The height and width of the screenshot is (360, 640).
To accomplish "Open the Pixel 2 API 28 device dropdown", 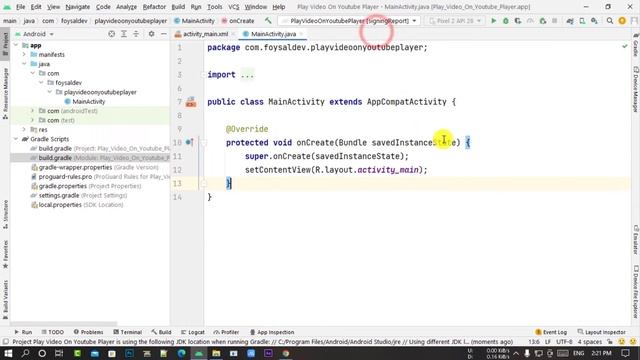I will tap(455, 20).
